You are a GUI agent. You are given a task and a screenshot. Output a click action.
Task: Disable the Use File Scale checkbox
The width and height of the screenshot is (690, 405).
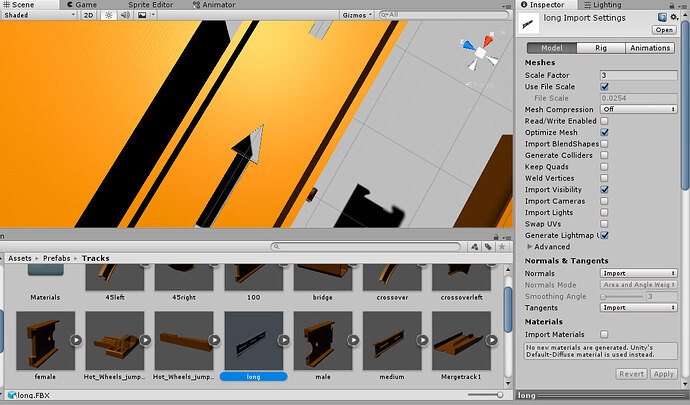[x=604, y=87]
